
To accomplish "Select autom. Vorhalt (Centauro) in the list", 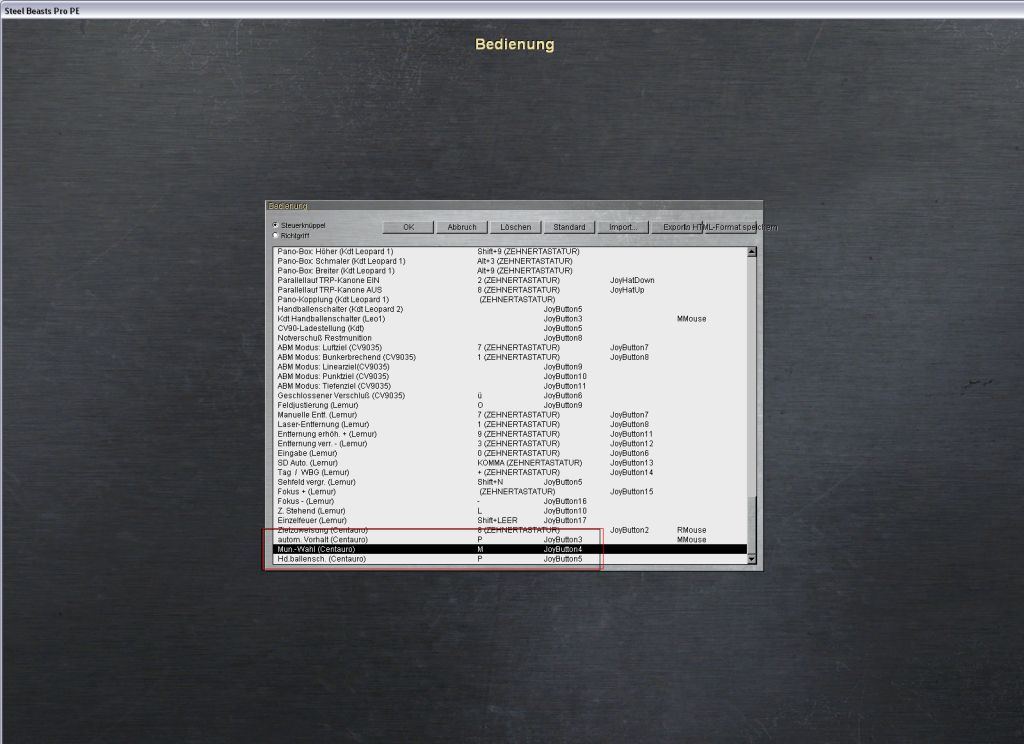I will [x=322, y=539].
